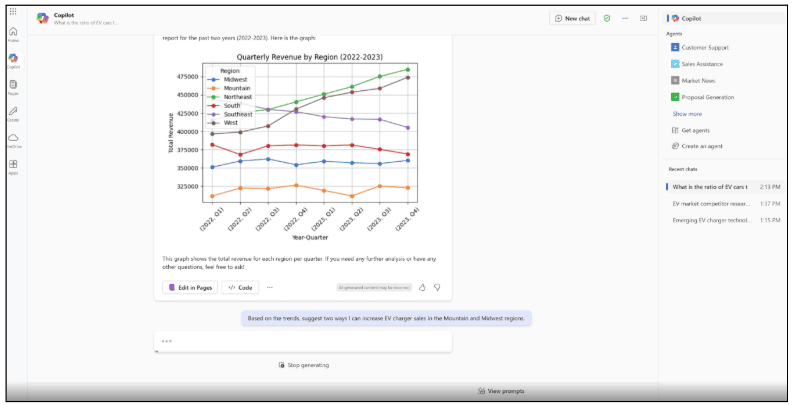794x405 pixels.
Task: Click Copilot logo in chat header
Action: click(x=43, y=18)
